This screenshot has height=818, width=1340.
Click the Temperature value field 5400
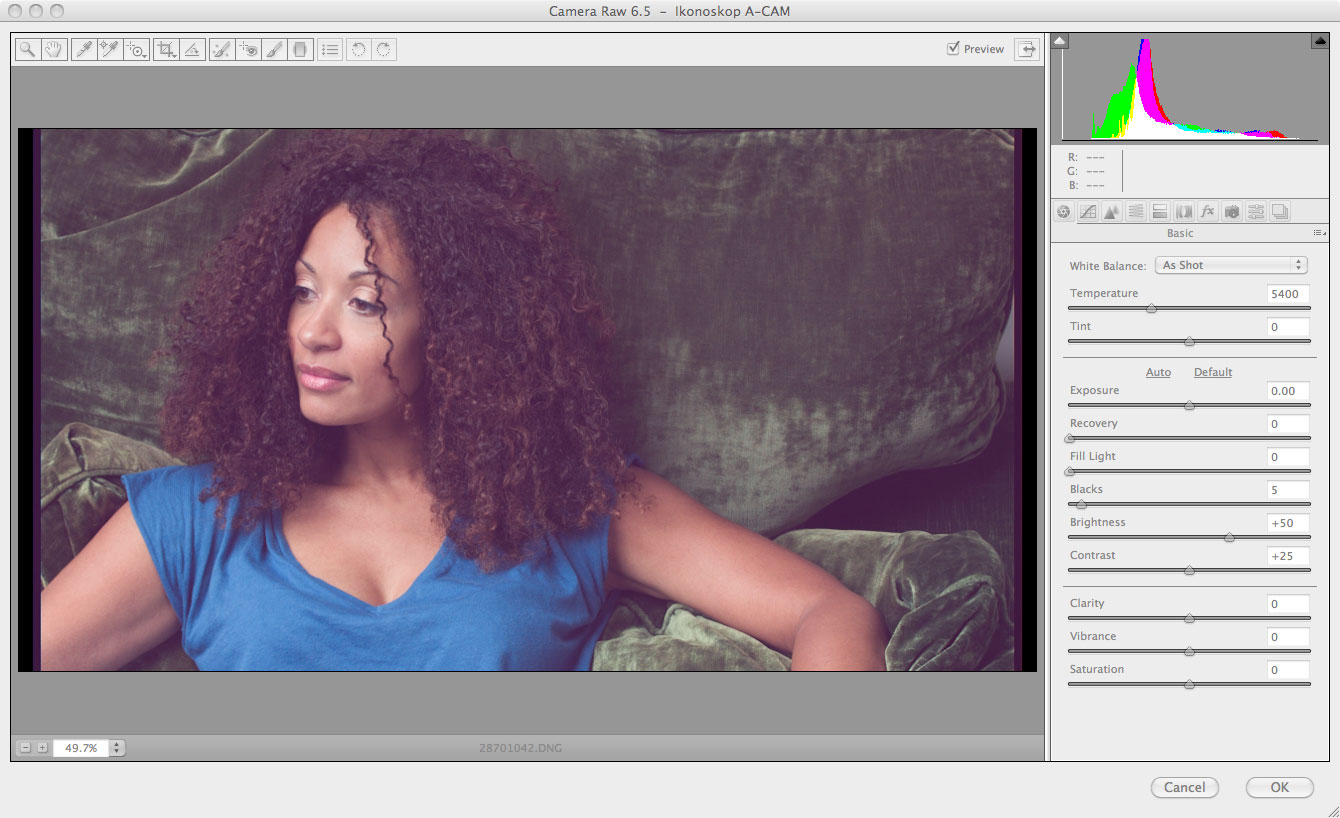pos(1287,294)
